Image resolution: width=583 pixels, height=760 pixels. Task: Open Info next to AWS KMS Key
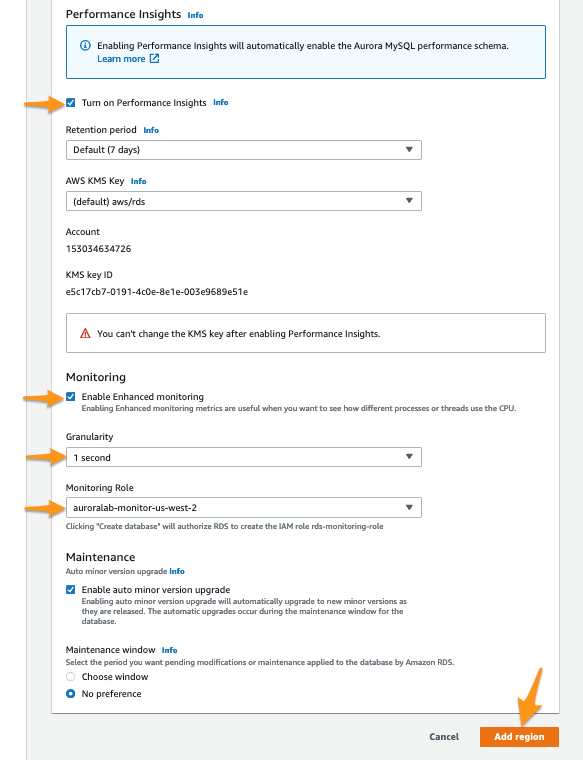pyautogui.click(x=139, y=181)
